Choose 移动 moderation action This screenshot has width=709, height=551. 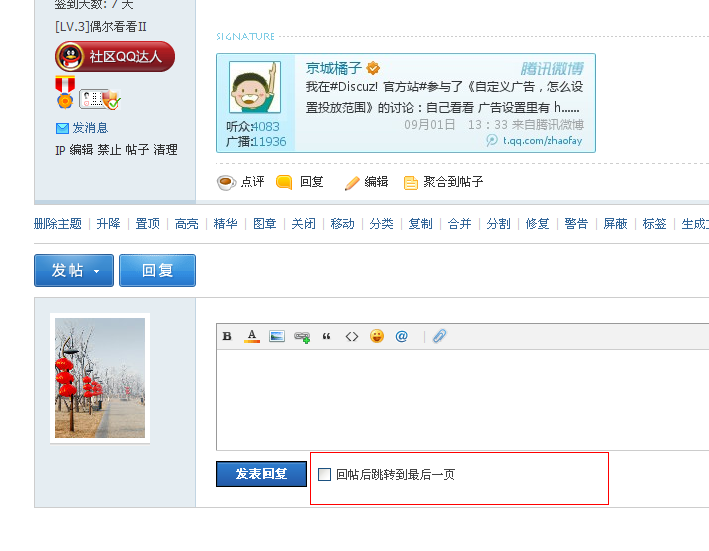point(342,224)
